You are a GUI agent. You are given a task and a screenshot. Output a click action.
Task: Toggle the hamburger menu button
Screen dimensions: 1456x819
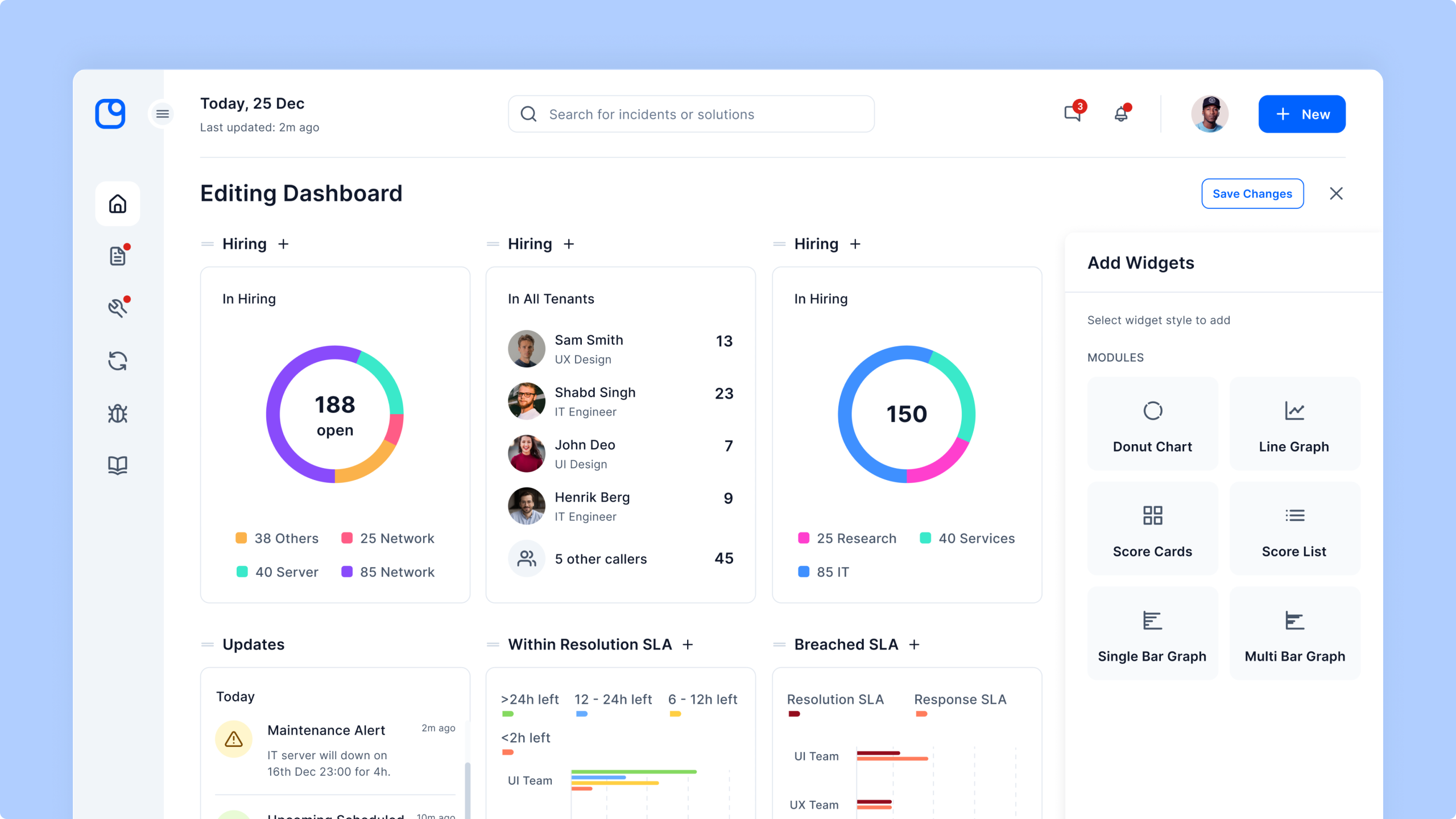click(163, 114)
